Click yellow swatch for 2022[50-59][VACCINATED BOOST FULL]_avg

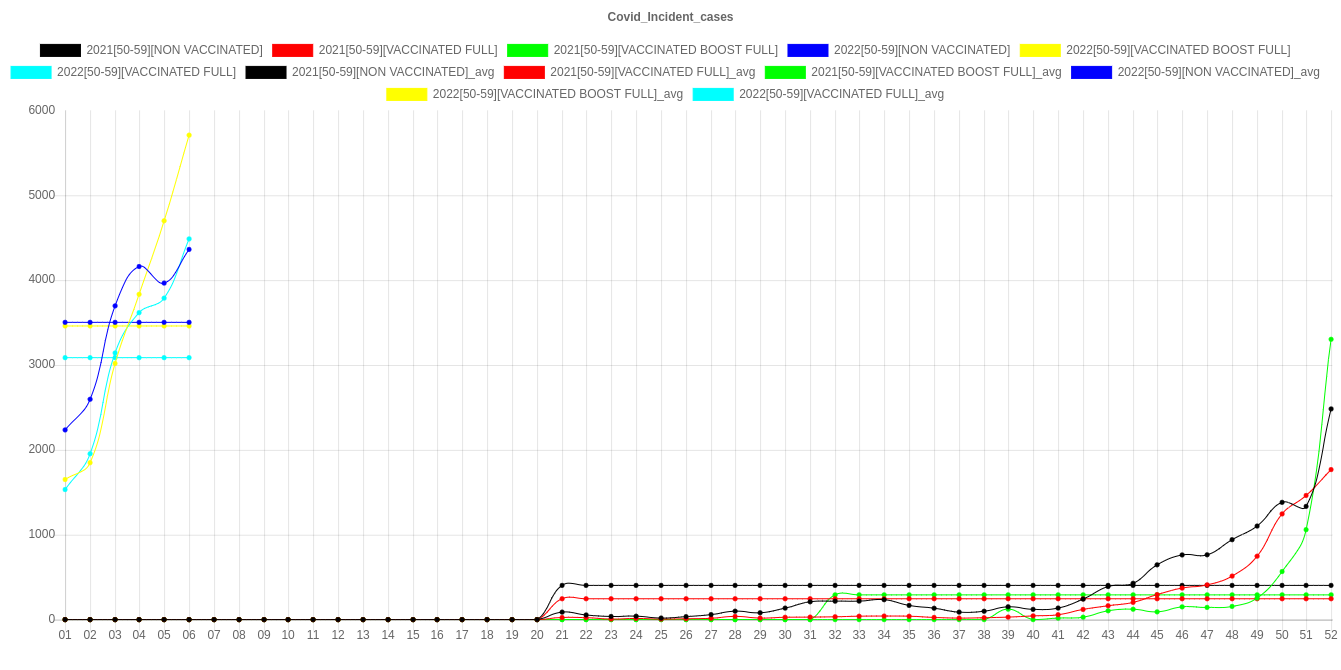(406, 94)
